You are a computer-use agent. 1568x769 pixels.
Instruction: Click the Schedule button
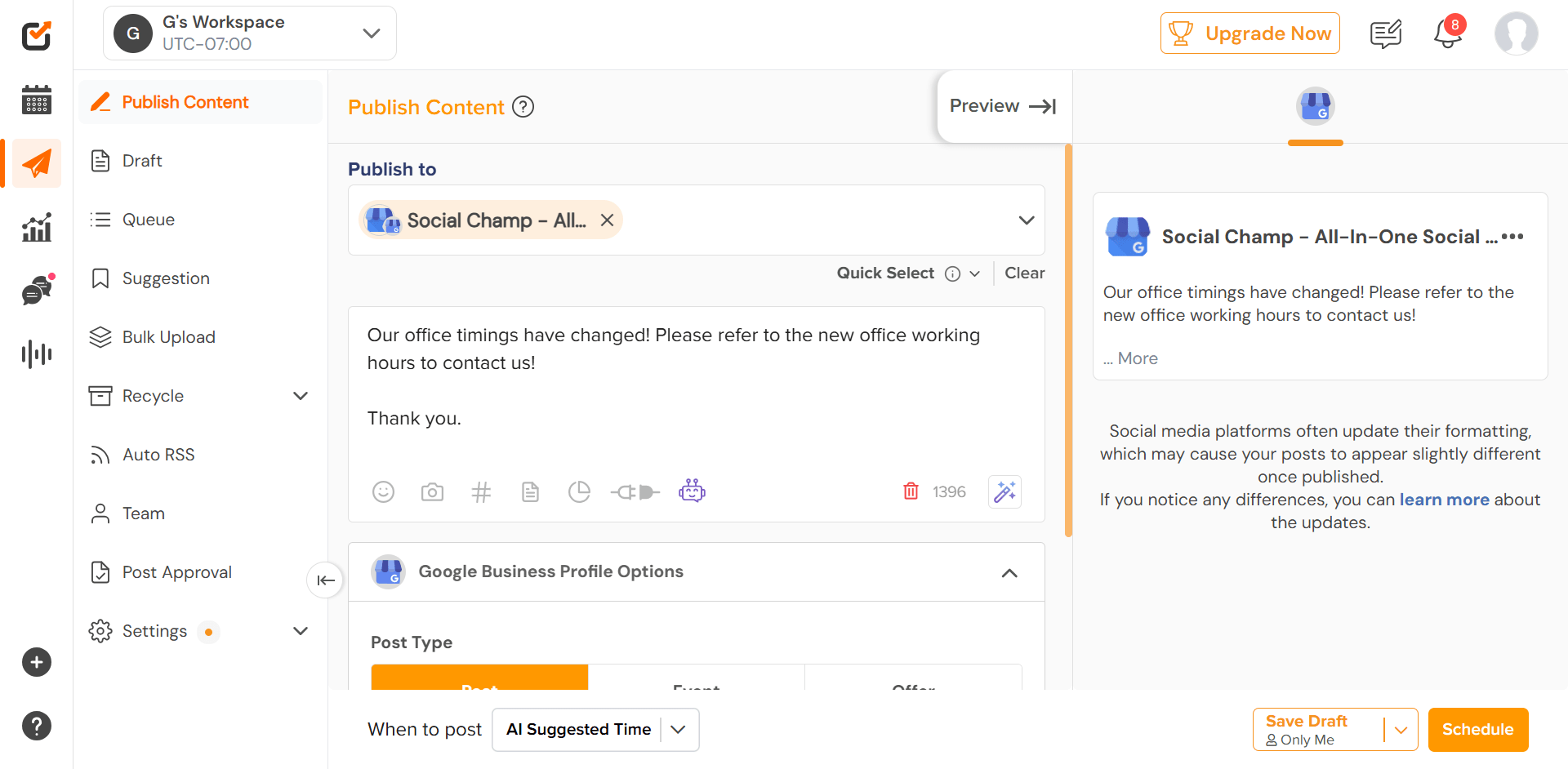[x=1477, y=730]
